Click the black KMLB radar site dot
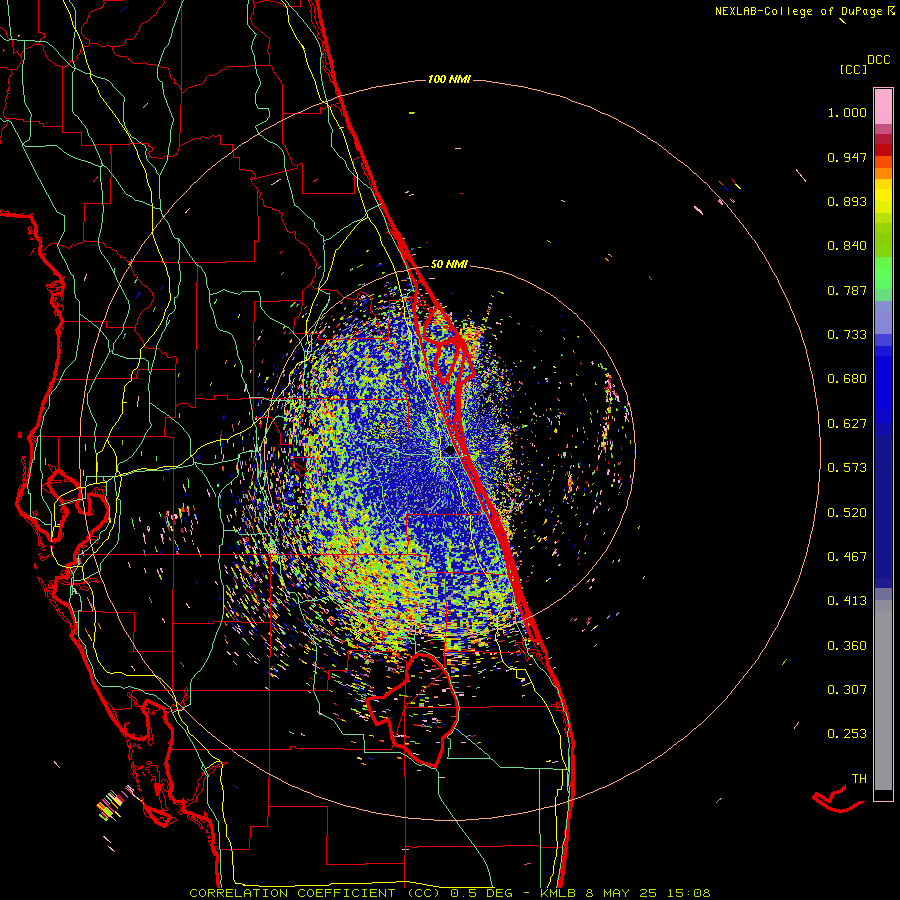This screenshot has height=900, width=900. 449,451
